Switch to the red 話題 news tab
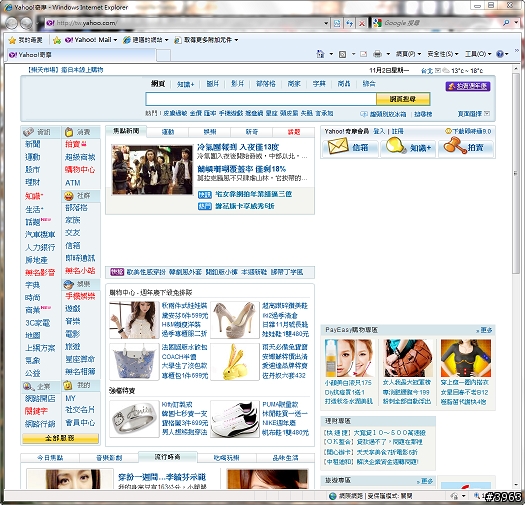 tap(294, 132)
